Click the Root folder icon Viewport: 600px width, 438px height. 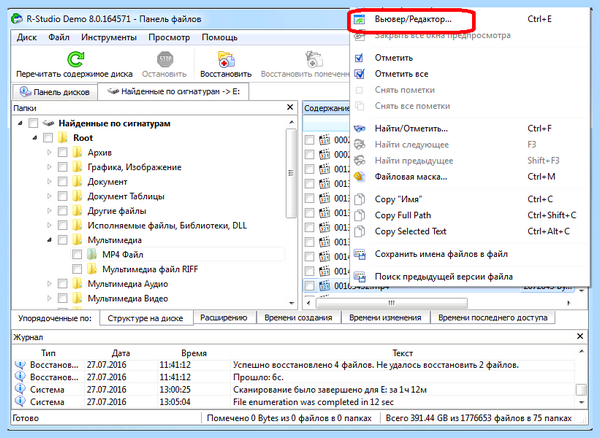(63, 137)
